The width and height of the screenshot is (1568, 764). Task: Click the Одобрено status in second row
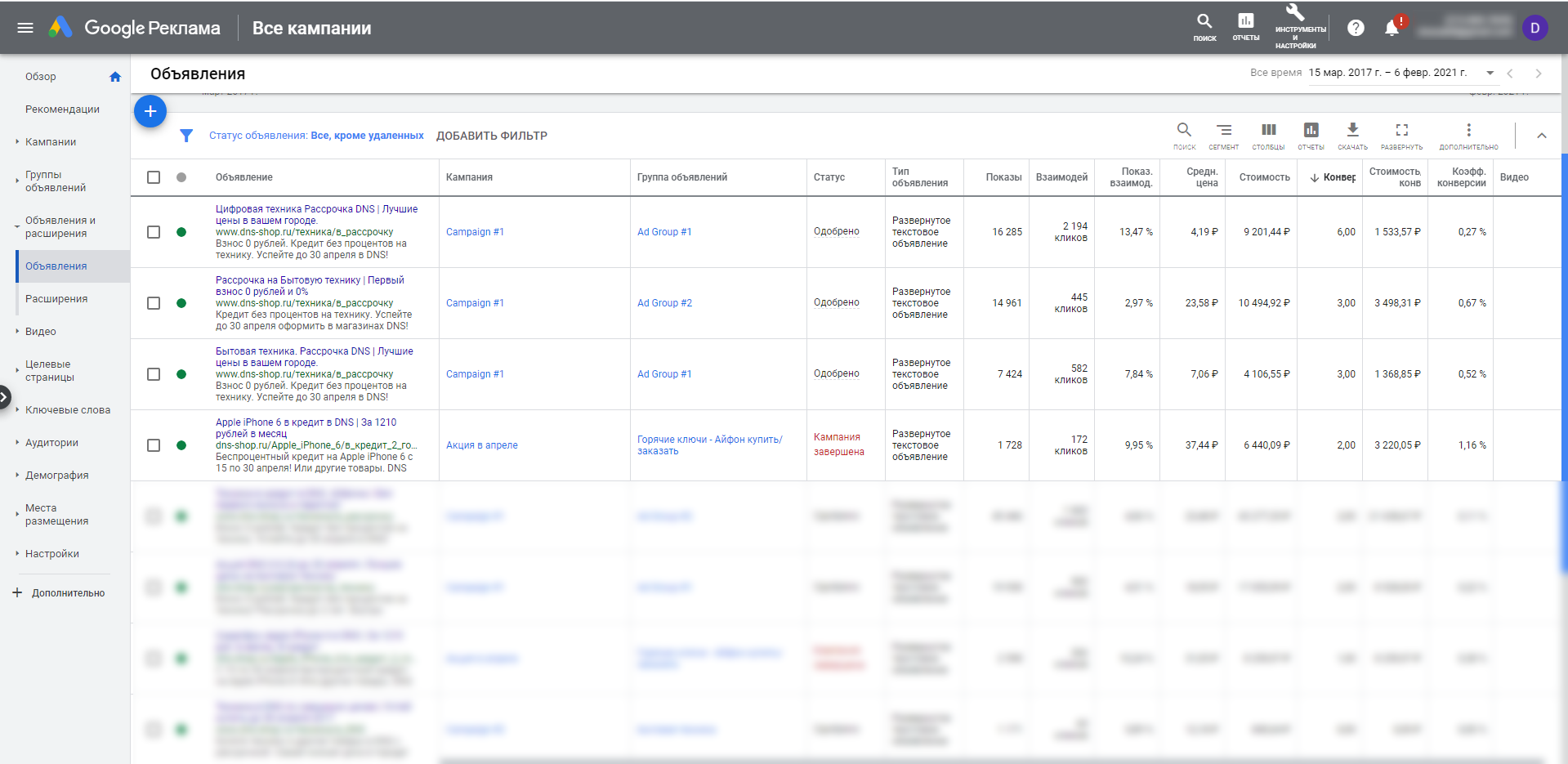coord(836,302)
